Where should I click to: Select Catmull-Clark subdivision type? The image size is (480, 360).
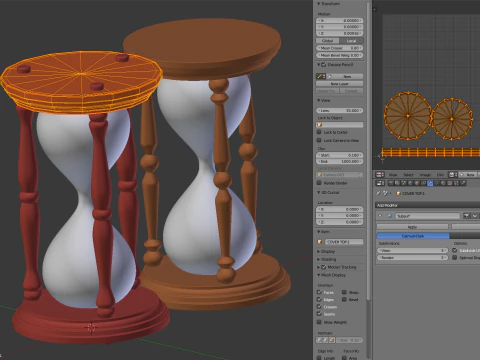click(413, 236)
